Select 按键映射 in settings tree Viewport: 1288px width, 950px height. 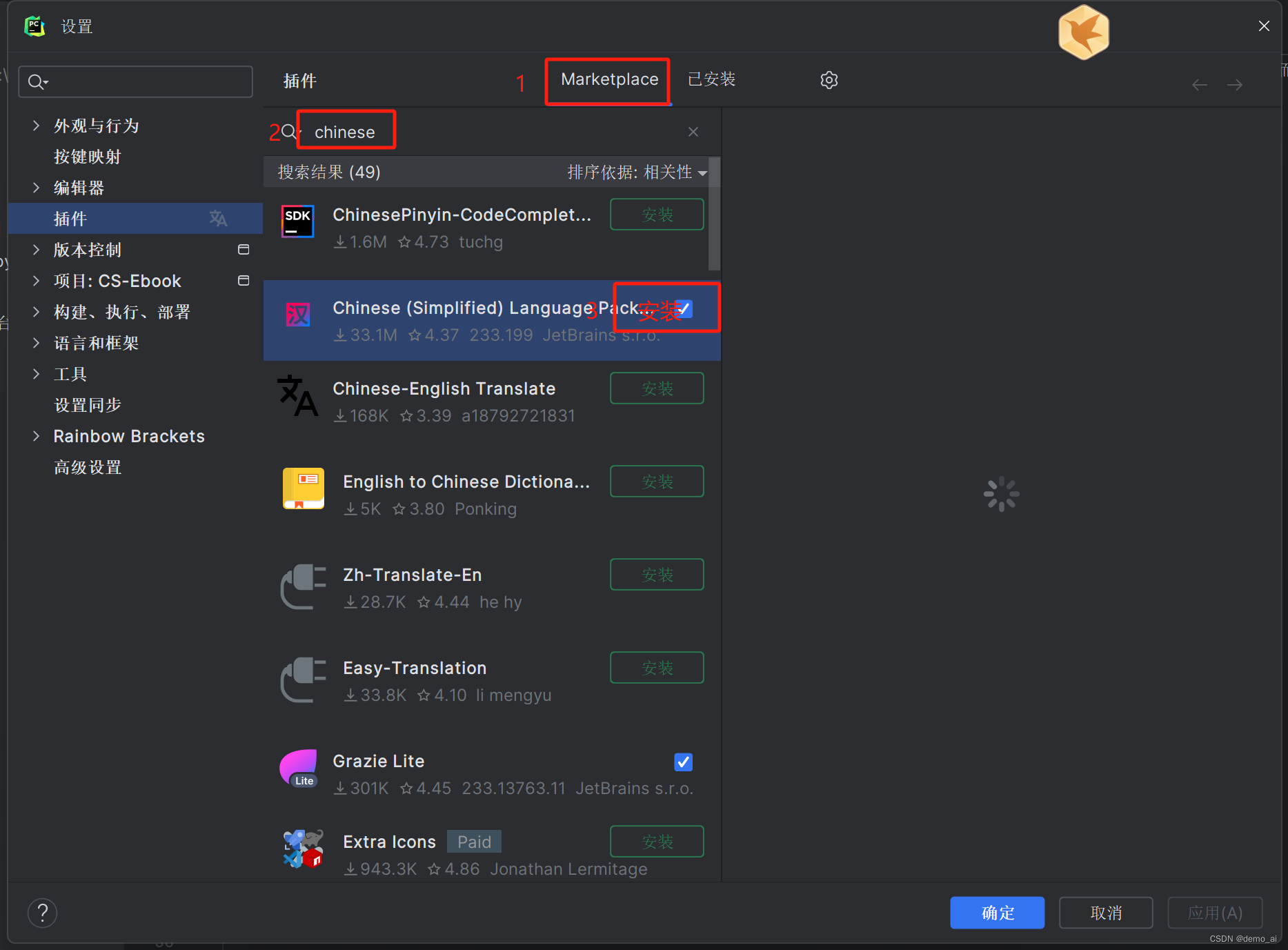click(88, 157)
